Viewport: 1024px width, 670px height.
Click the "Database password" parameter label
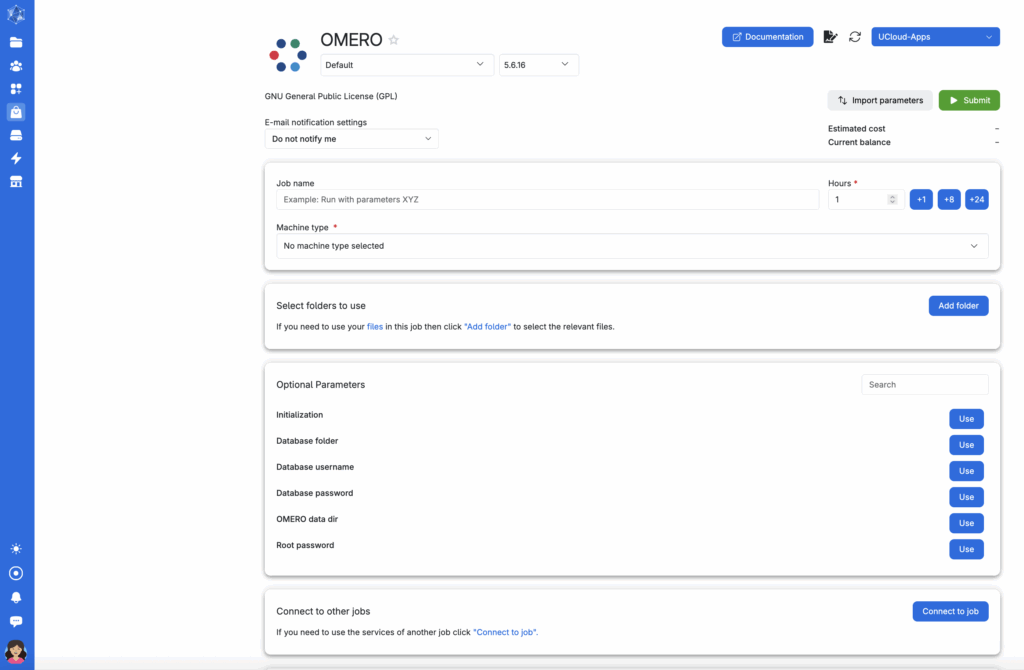315,493
